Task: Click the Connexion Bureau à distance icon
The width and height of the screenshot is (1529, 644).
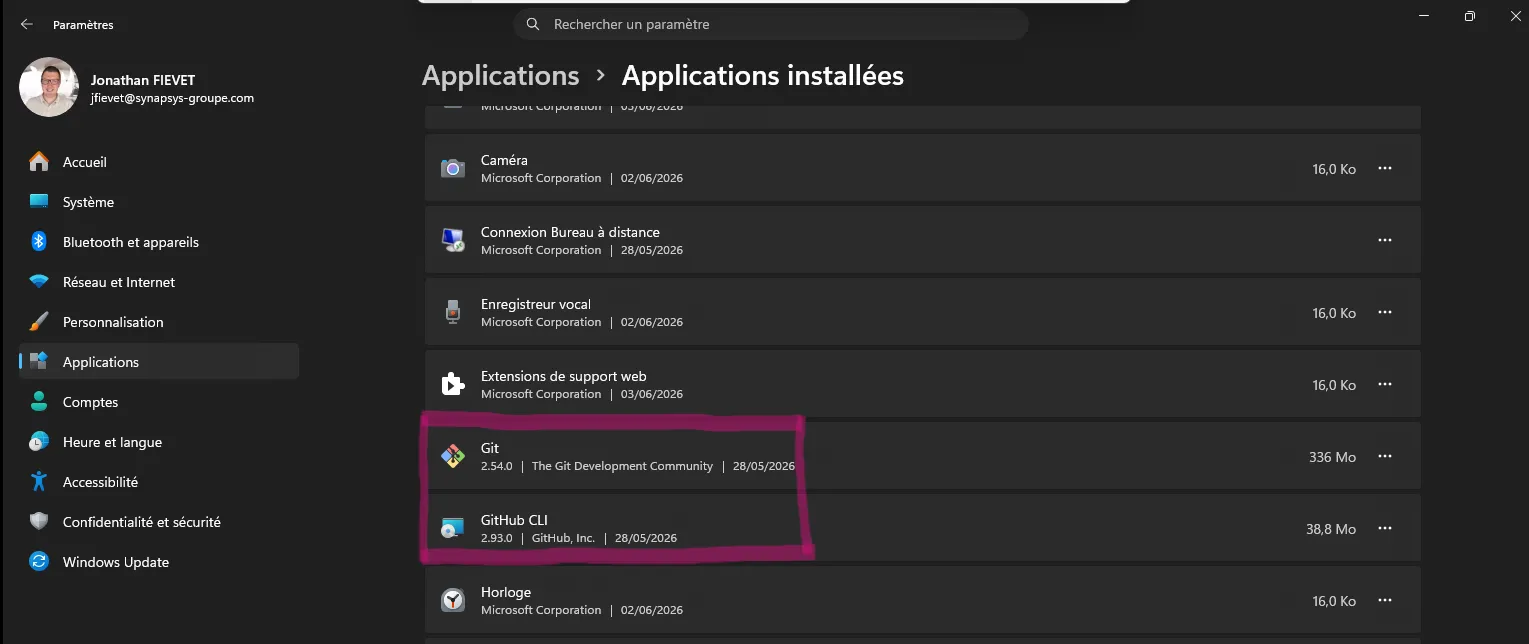Action: [x=453, y=240]
